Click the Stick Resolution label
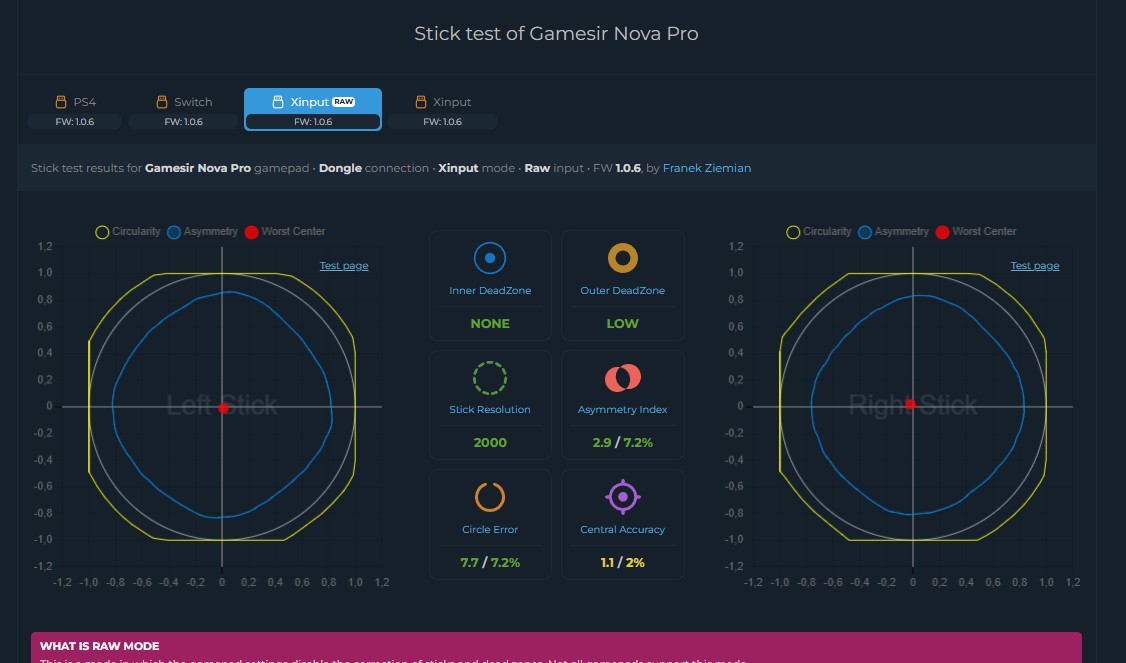The width and height of the screenshot is (1126, 663). (x=490, y=410)
